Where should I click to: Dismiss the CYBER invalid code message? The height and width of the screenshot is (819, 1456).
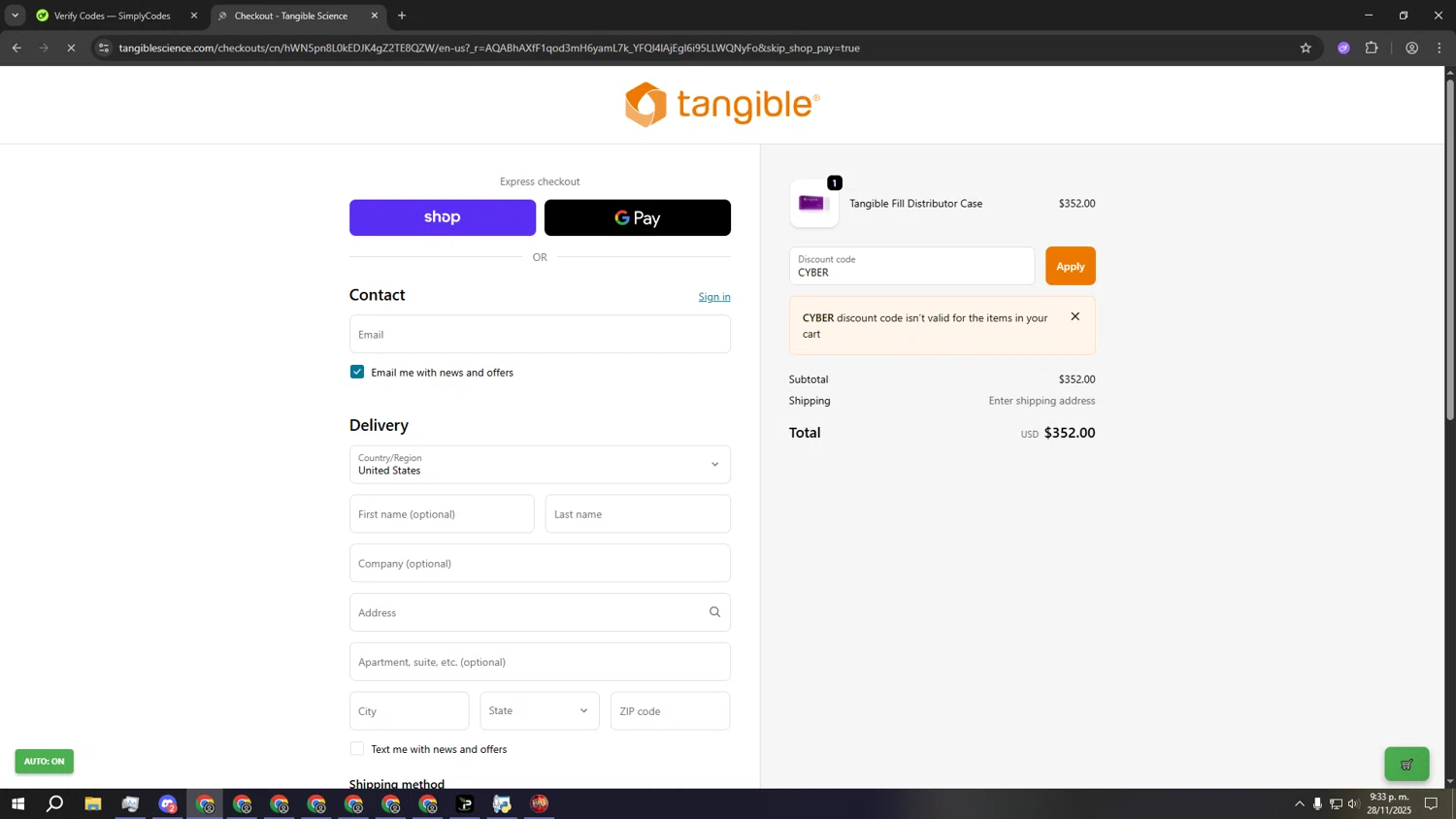tap(1075, 316)
